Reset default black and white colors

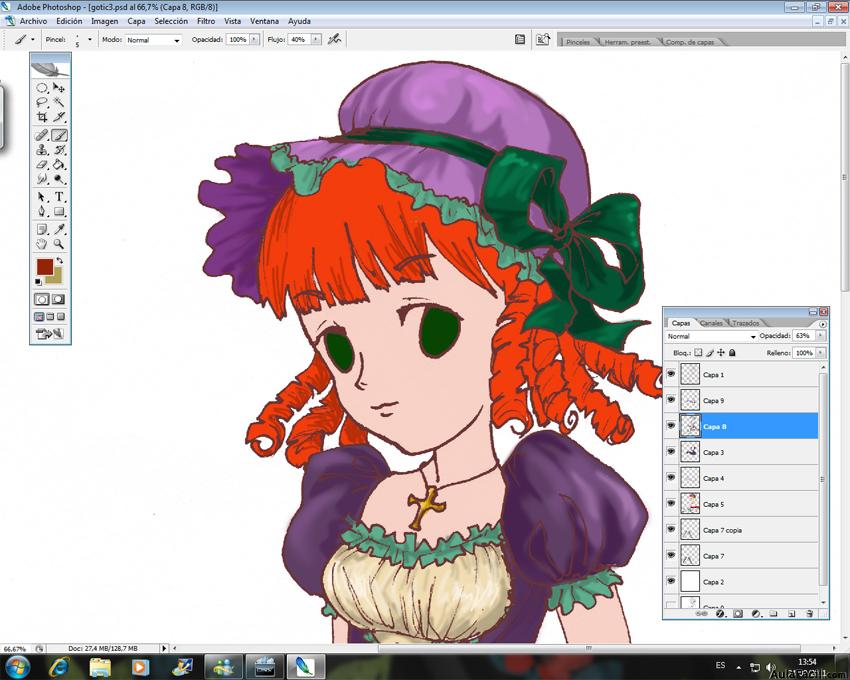(38, 282)
